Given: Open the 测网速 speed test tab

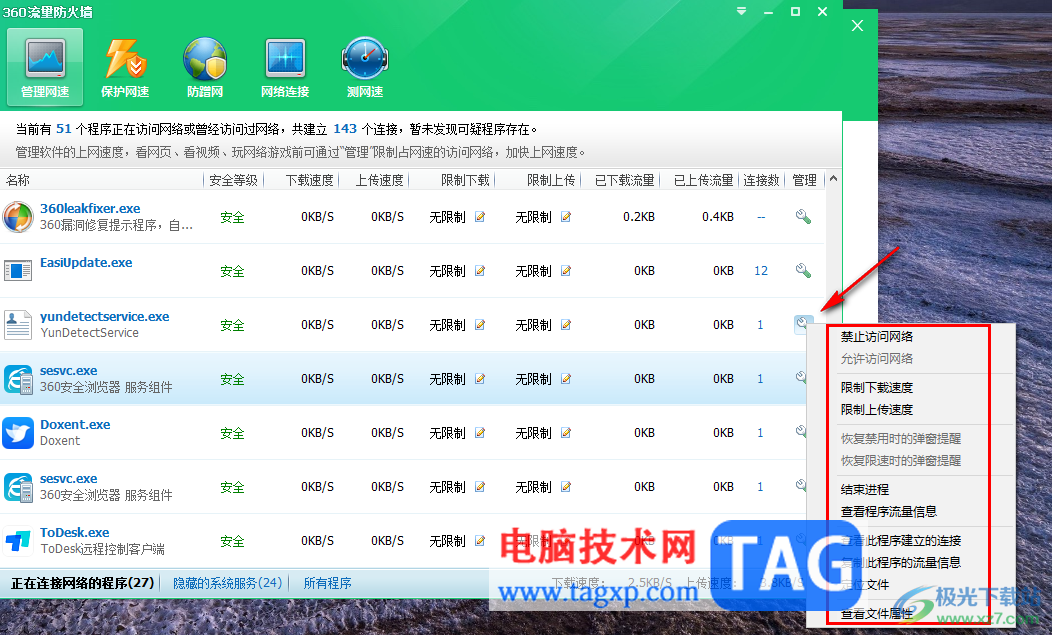Looking at the screenshot, I should [365, 67].
